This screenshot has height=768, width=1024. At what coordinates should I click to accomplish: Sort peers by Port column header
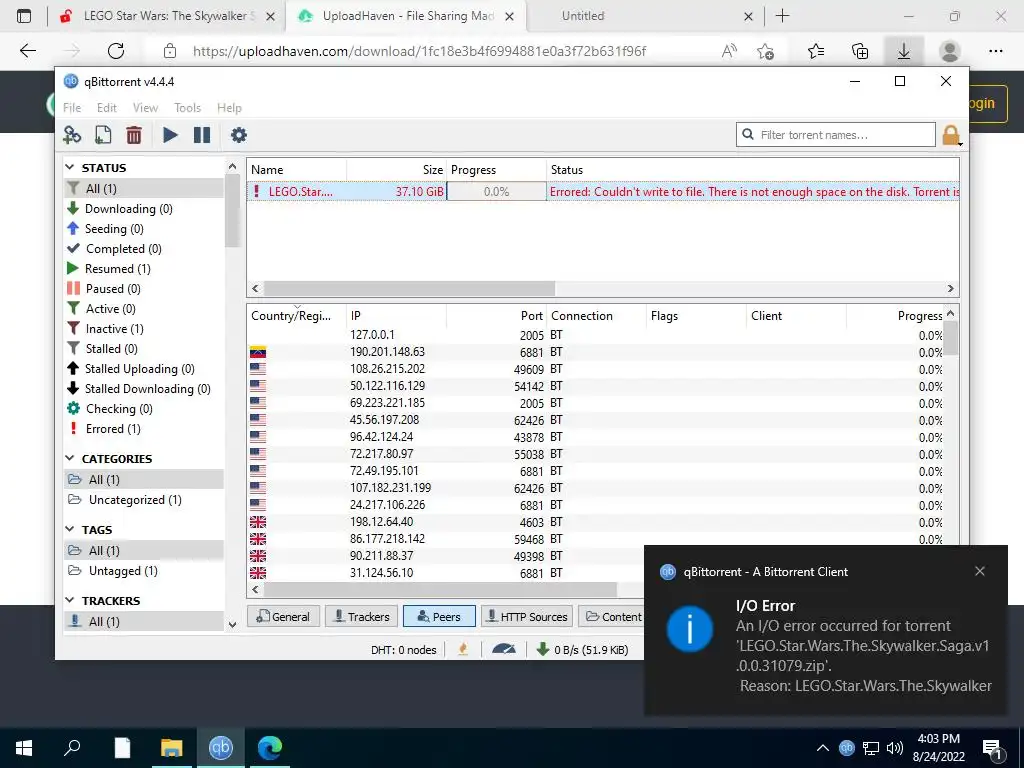(x=497, y=316)
